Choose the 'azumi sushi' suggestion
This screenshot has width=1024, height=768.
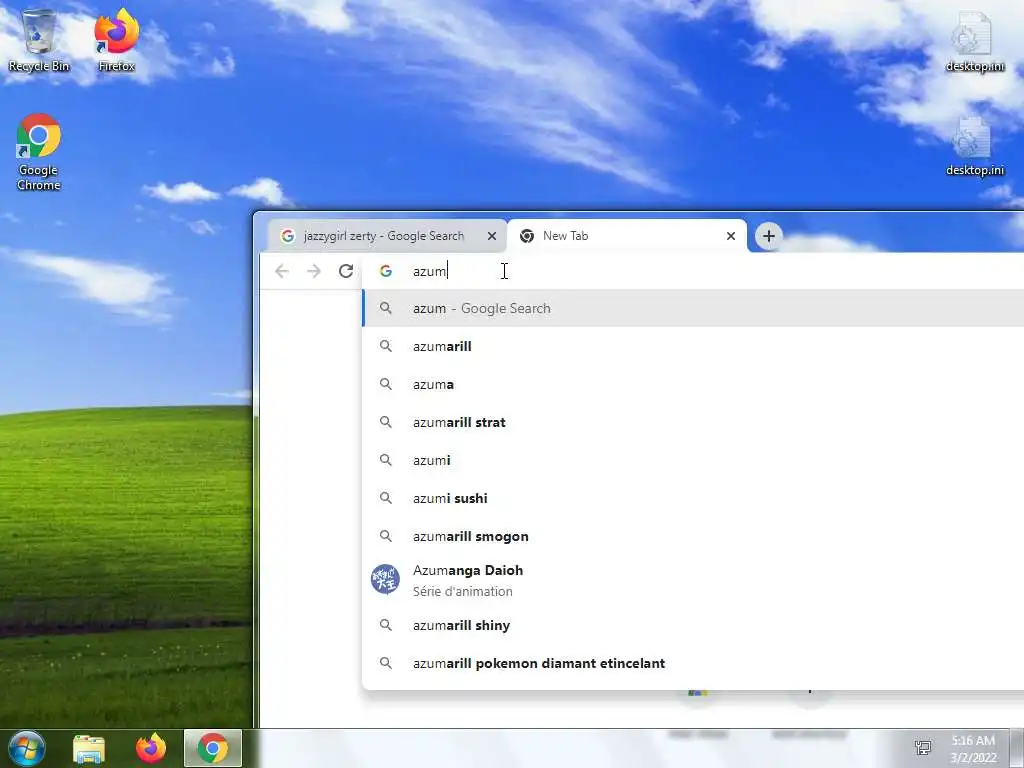tap(693, 498)
